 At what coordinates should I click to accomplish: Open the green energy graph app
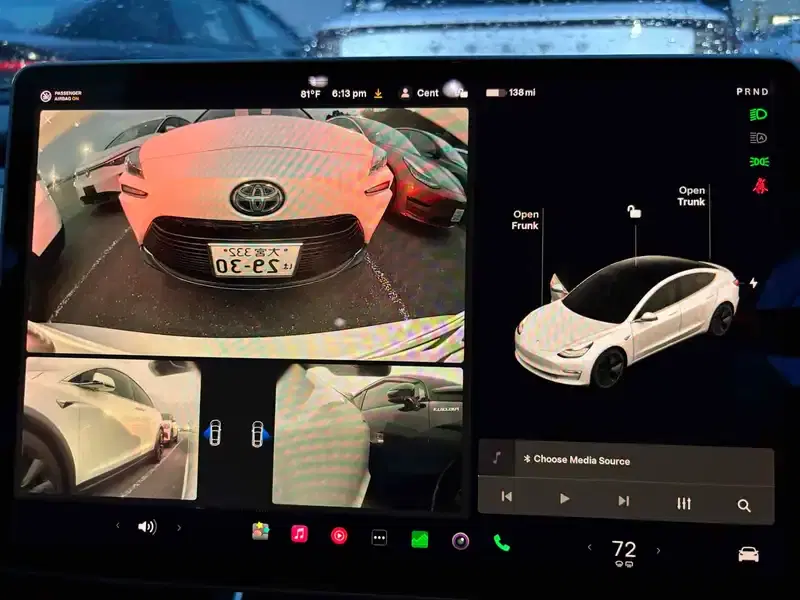click(x=419, y=540)
